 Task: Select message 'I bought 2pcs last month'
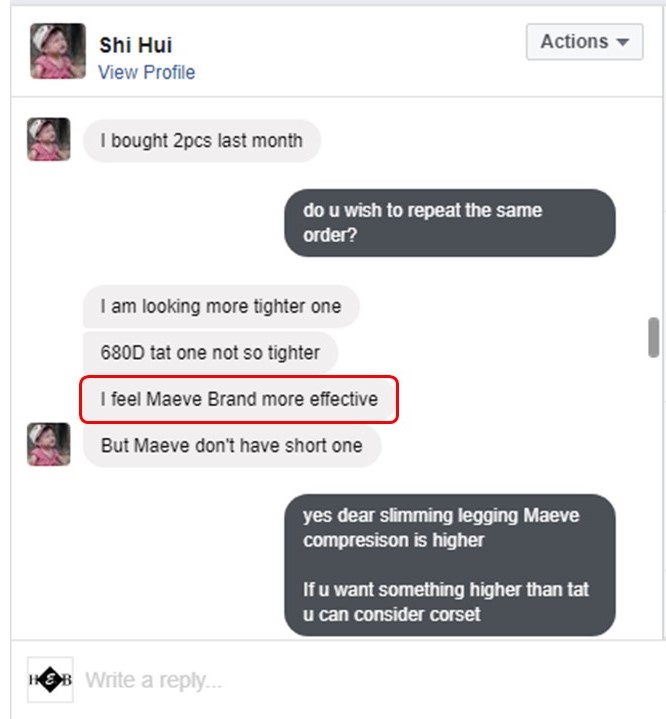(202, 141)
